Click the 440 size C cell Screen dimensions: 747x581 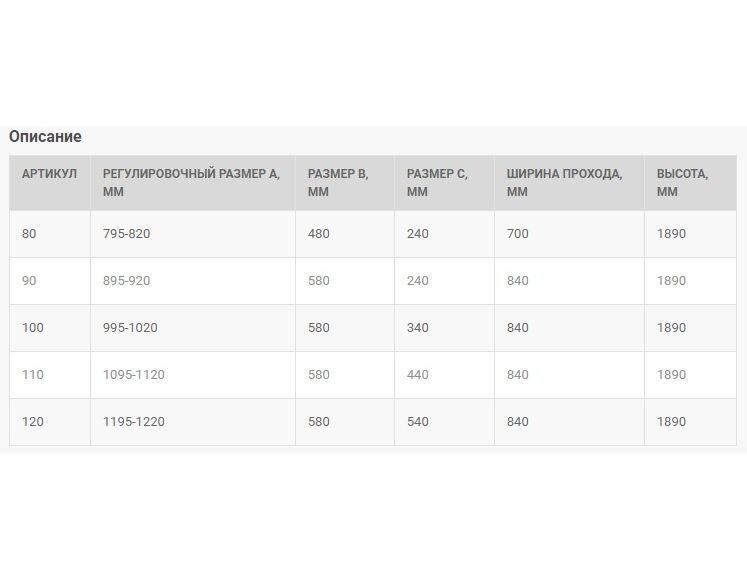click(x=444, y=375)
